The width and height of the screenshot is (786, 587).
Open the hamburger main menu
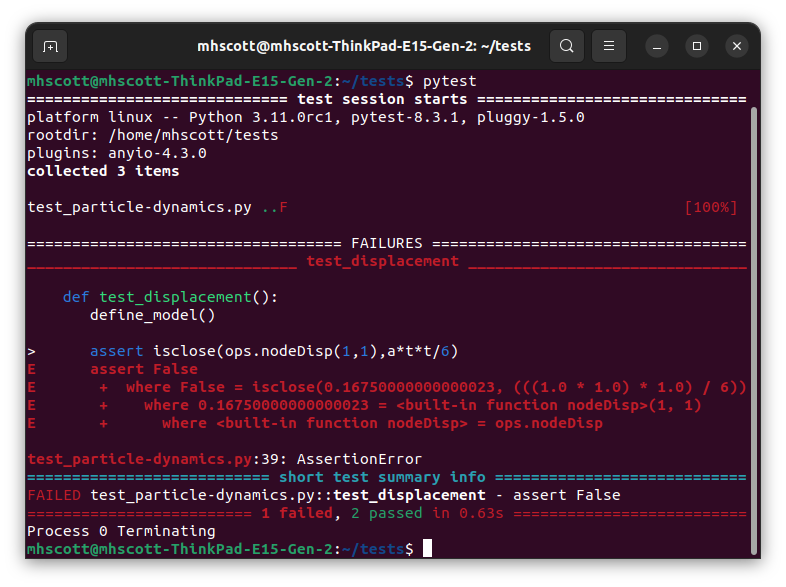pyautogui.click(x=609, y=46)
